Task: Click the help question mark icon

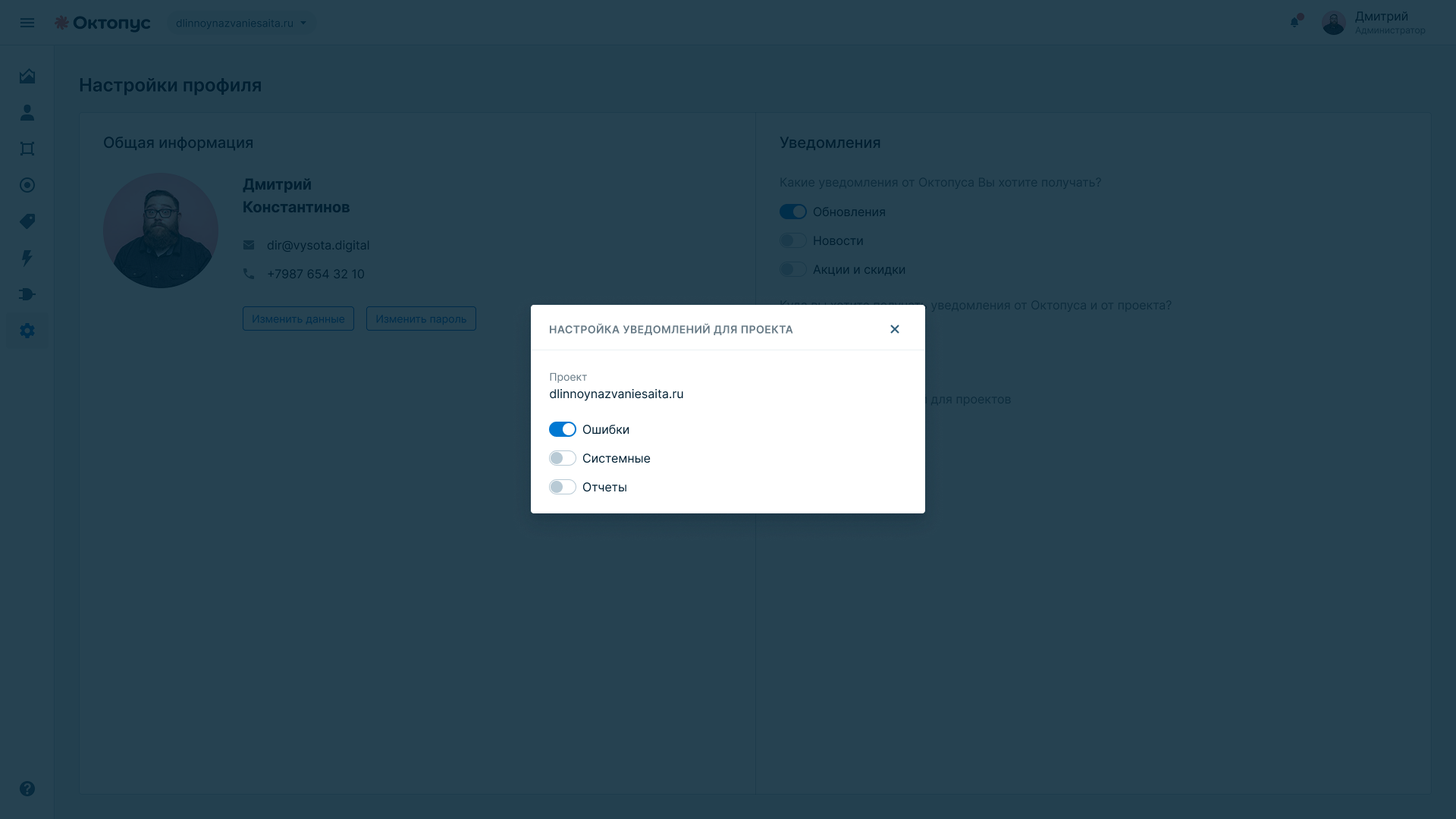Action: pyautogui.click(x=27, y=789)
